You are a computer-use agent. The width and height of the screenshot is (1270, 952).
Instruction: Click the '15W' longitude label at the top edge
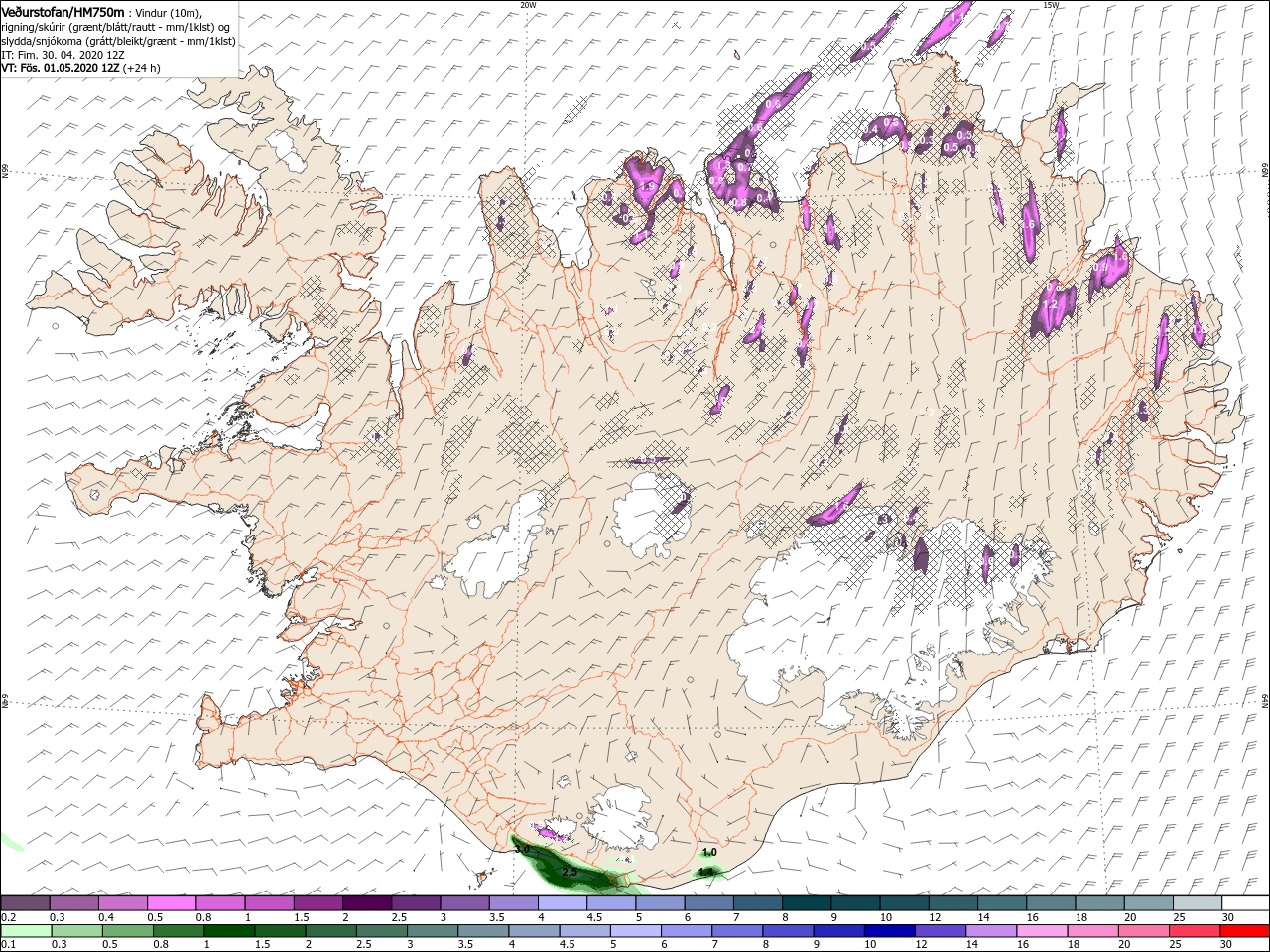point(1051,5)
